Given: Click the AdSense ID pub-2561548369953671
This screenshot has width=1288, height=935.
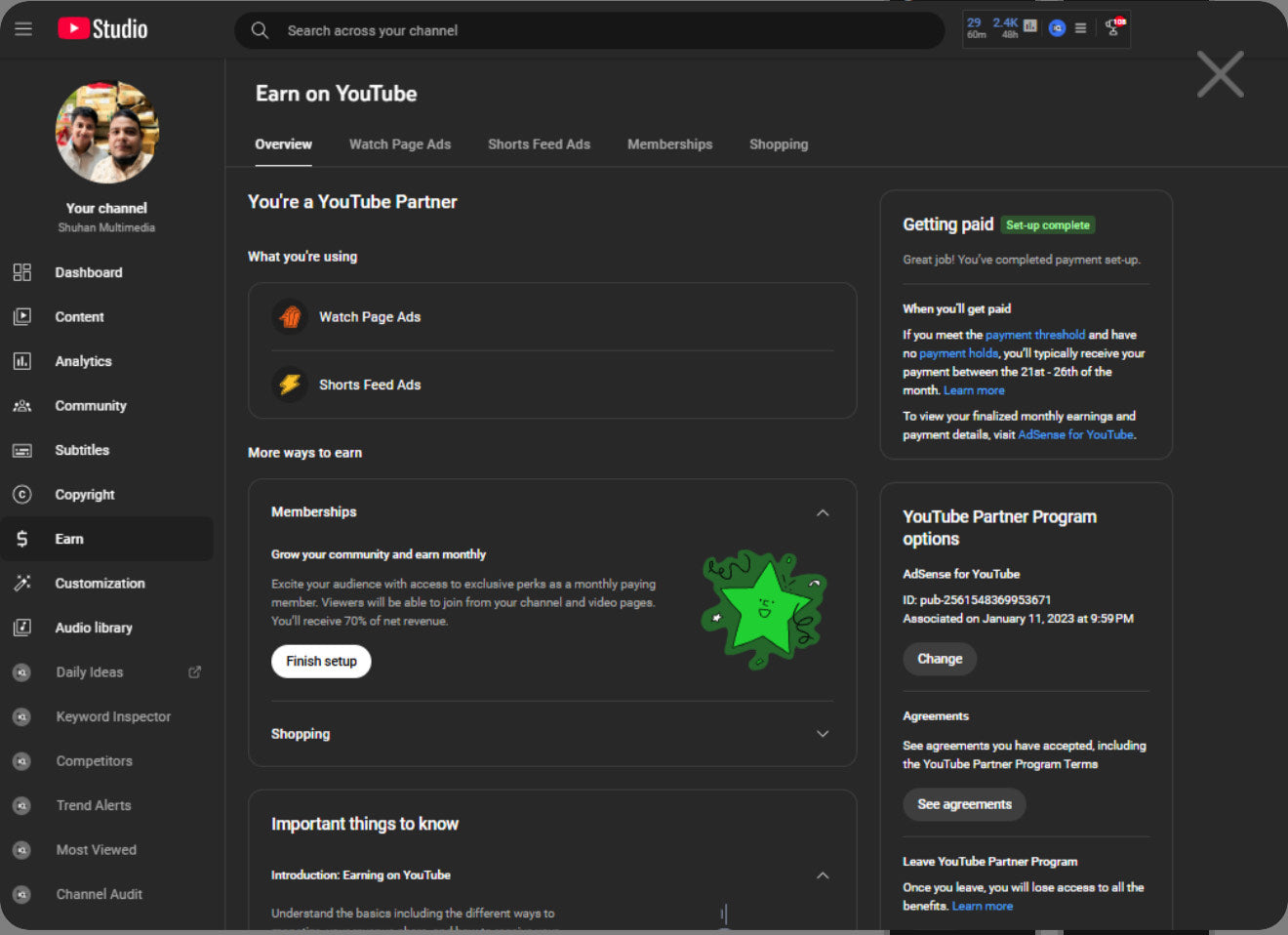Looking at the screenshot, I should click(x=977, y=600).
